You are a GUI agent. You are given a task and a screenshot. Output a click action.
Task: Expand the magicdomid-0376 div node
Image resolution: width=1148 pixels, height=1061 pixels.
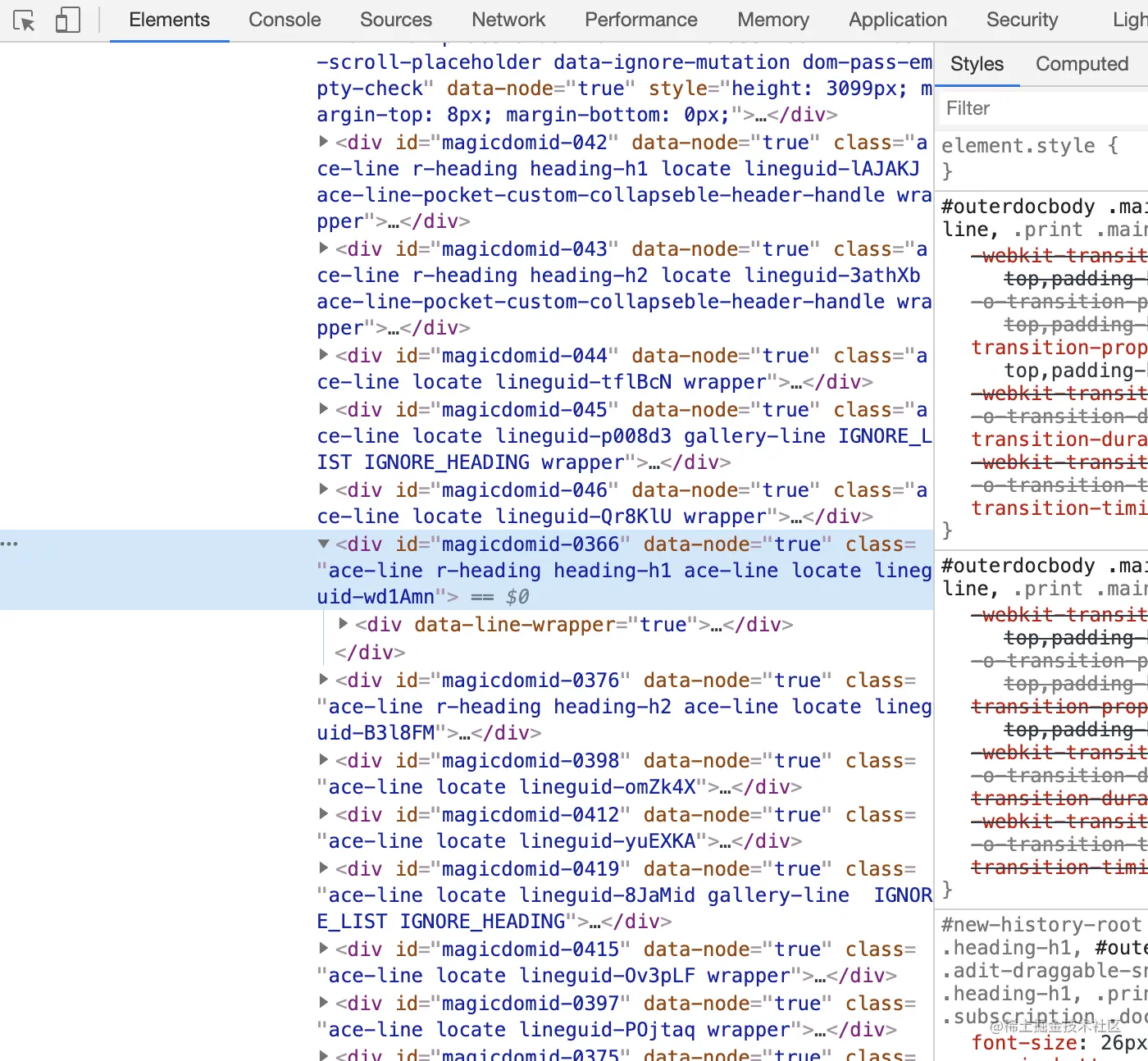click(324, 680)
